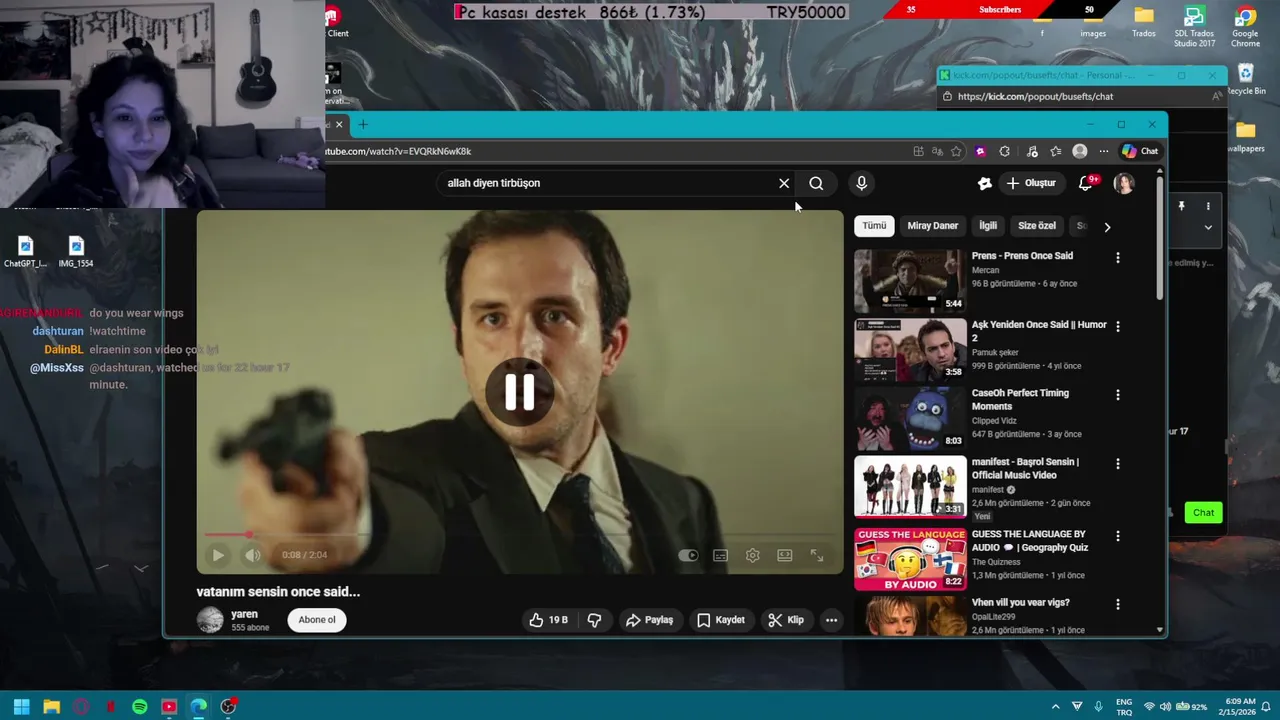
Task: Open Edge extensions puzzle icon
Action: tap(1005, 151)
